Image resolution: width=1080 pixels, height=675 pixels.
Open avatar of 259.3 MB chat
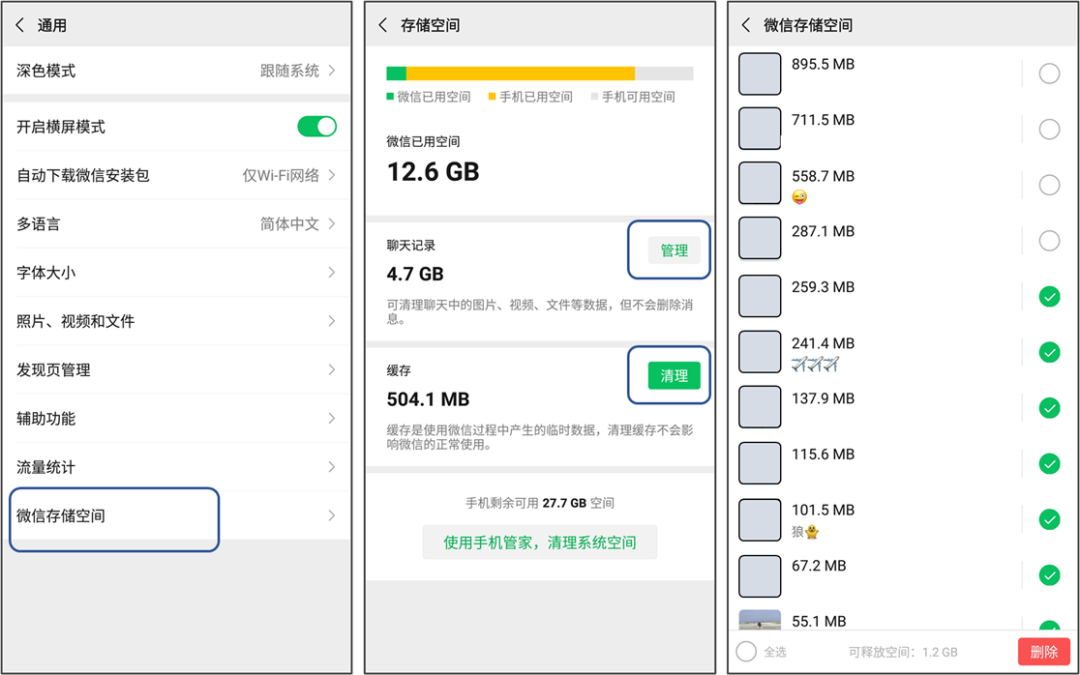click(x=760, y=296)
